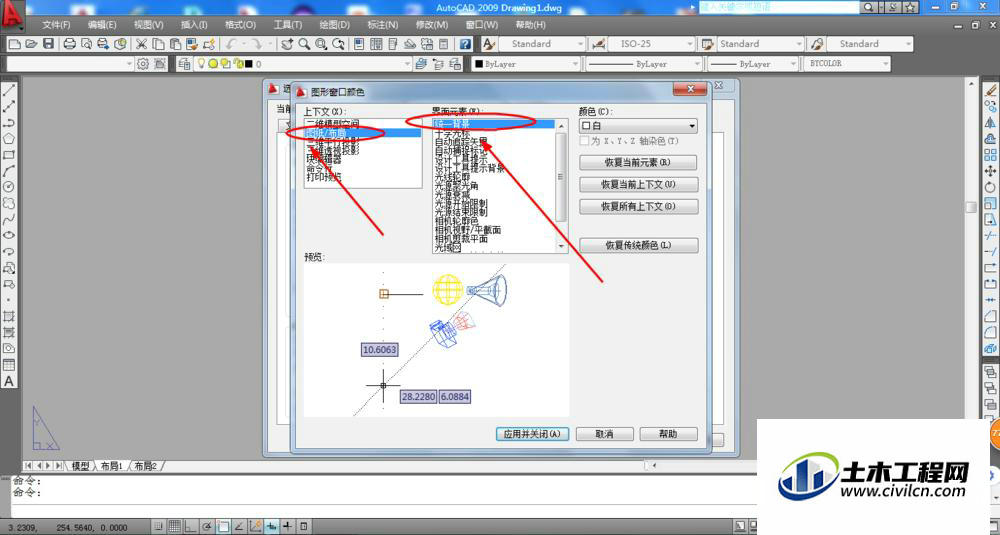Click the Plot printer icon

[x=70, y=44]
